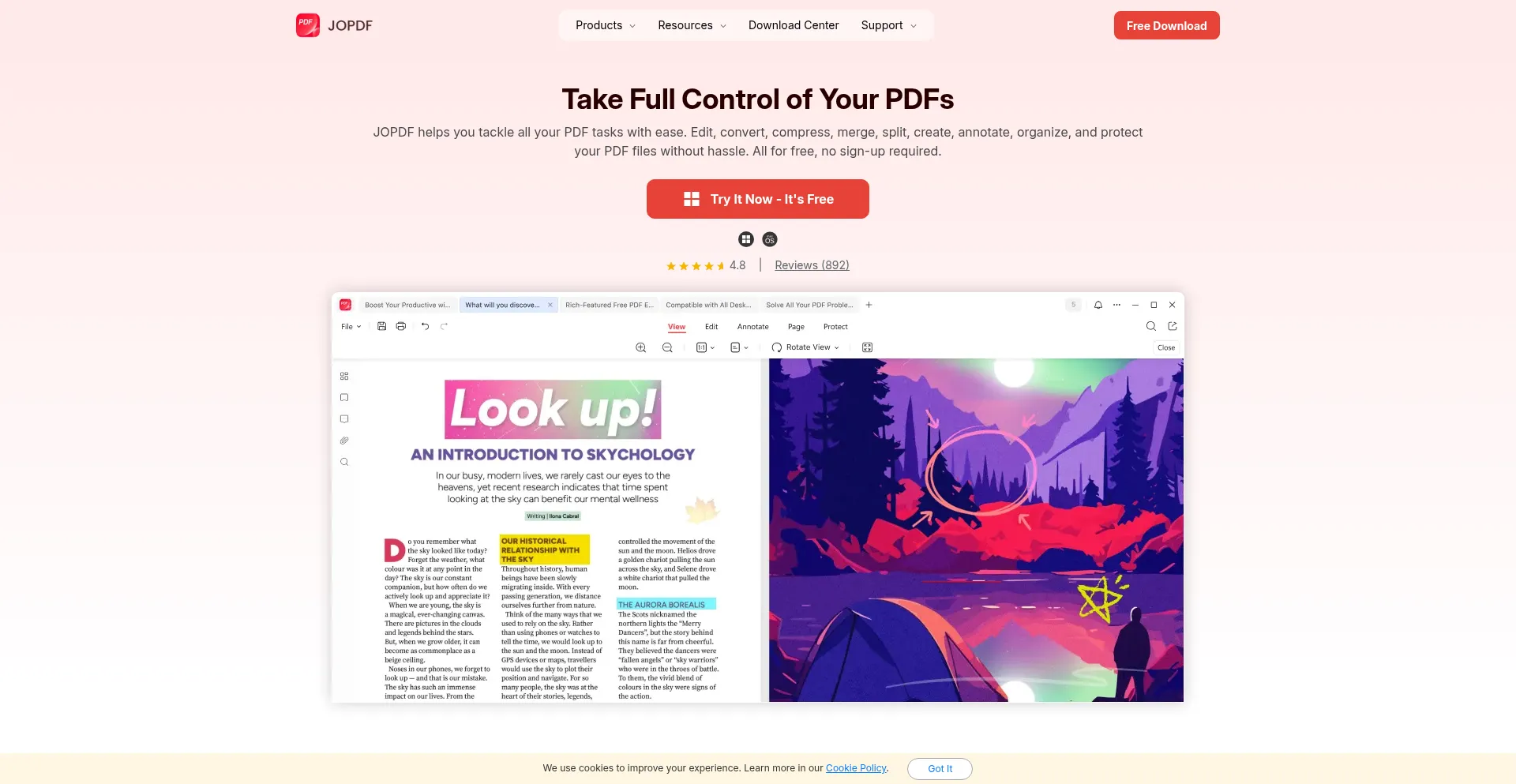Open the thumbnails panel icon in the sidebar
This screenshot has width=1516, height=784.
pos(344,377)
